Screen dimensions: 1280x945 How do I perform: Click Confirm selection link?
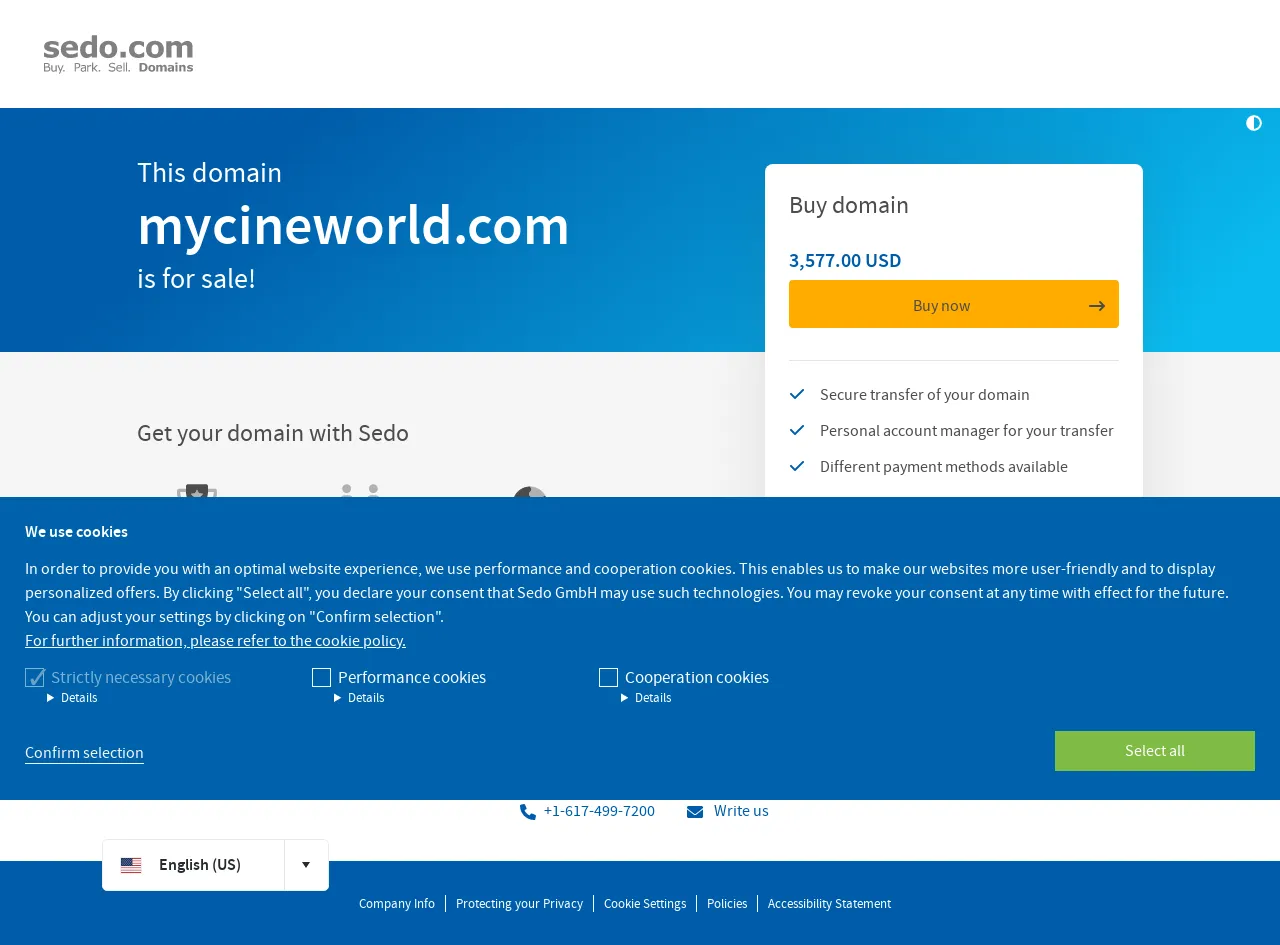[84, 753]
